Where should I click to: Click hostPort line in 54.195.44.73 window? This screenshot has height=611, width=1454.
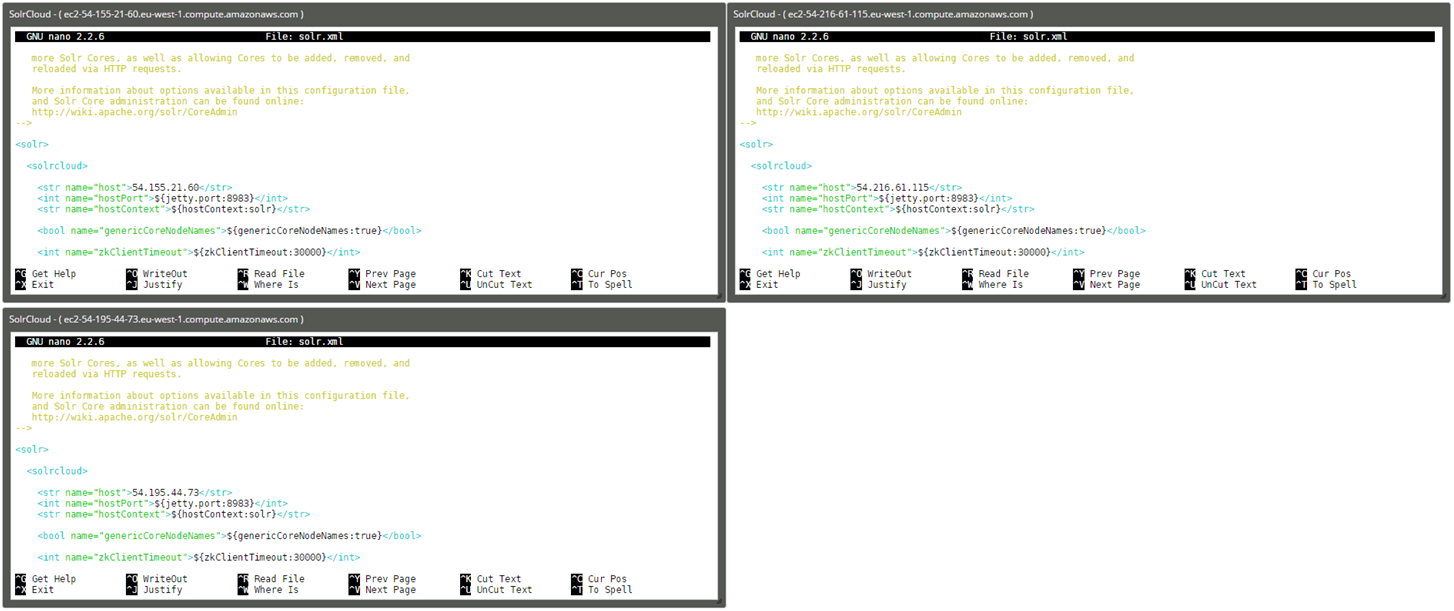click(x=162, y=503)
